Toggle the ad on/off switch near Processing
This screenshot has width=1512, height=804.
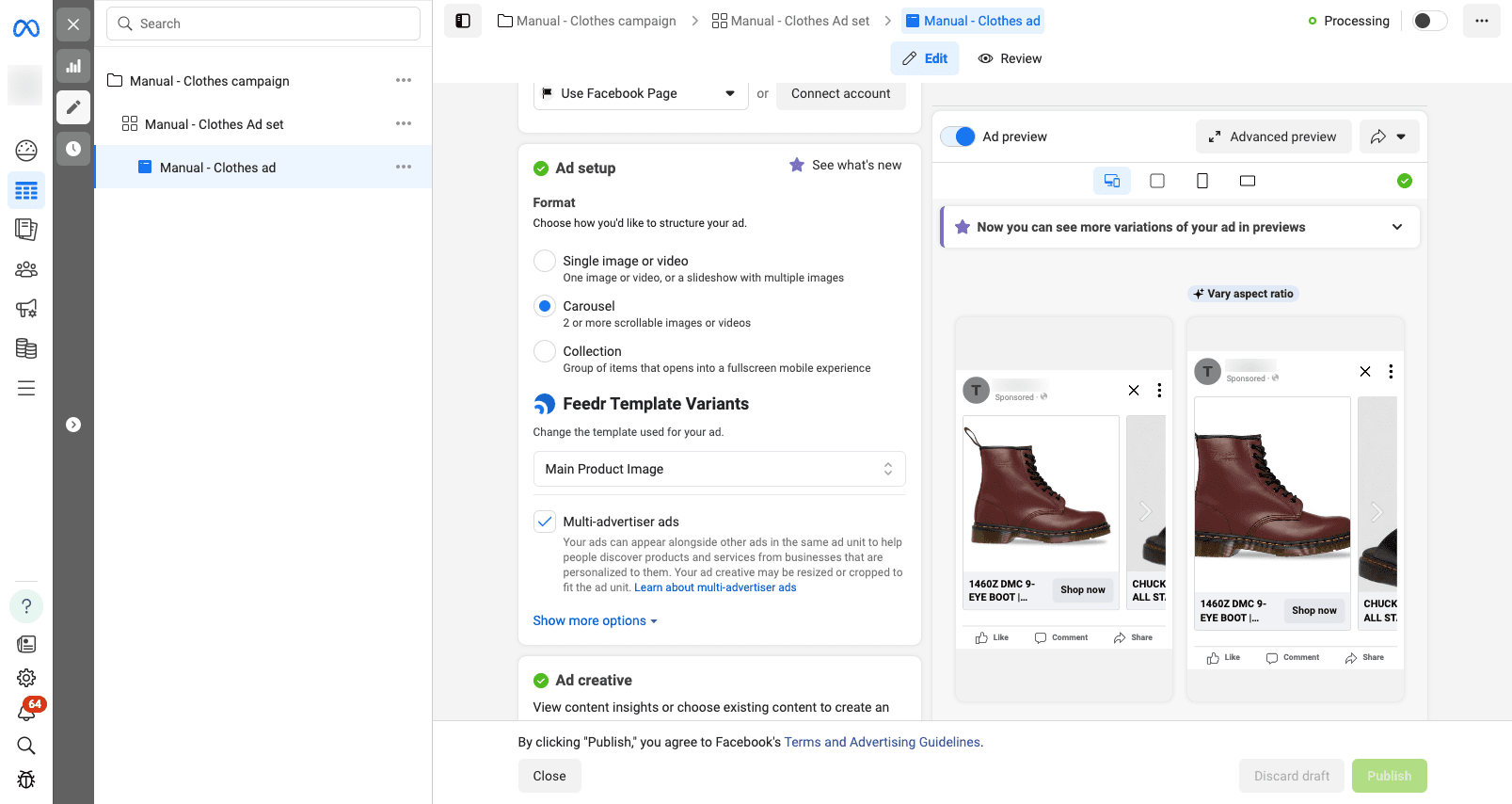pos(1430,21)
